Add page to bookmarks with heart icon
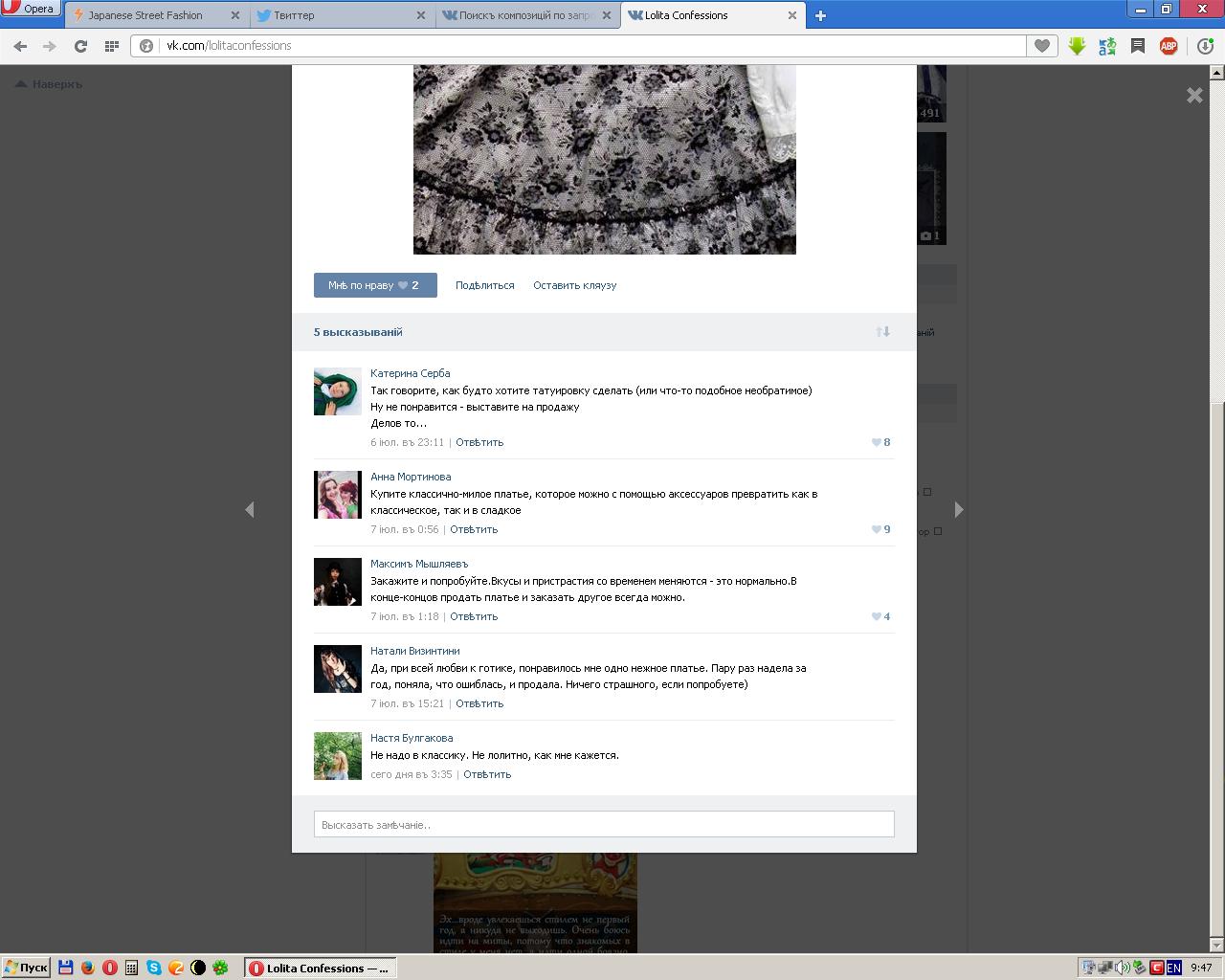The height and width of the screenshot is (980, 1225). click(x=1041, y=46)
